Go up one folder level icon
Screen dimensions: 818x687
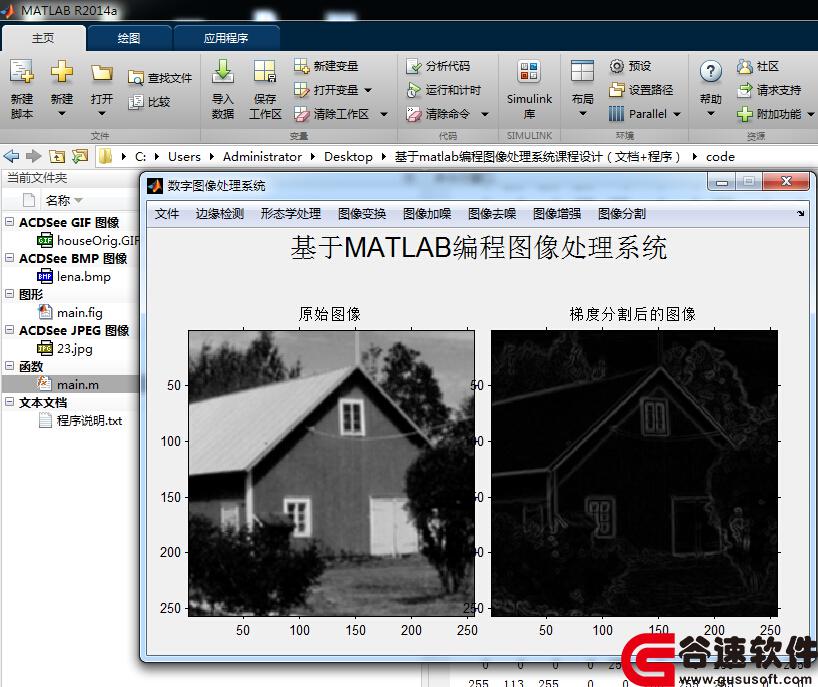57,156
